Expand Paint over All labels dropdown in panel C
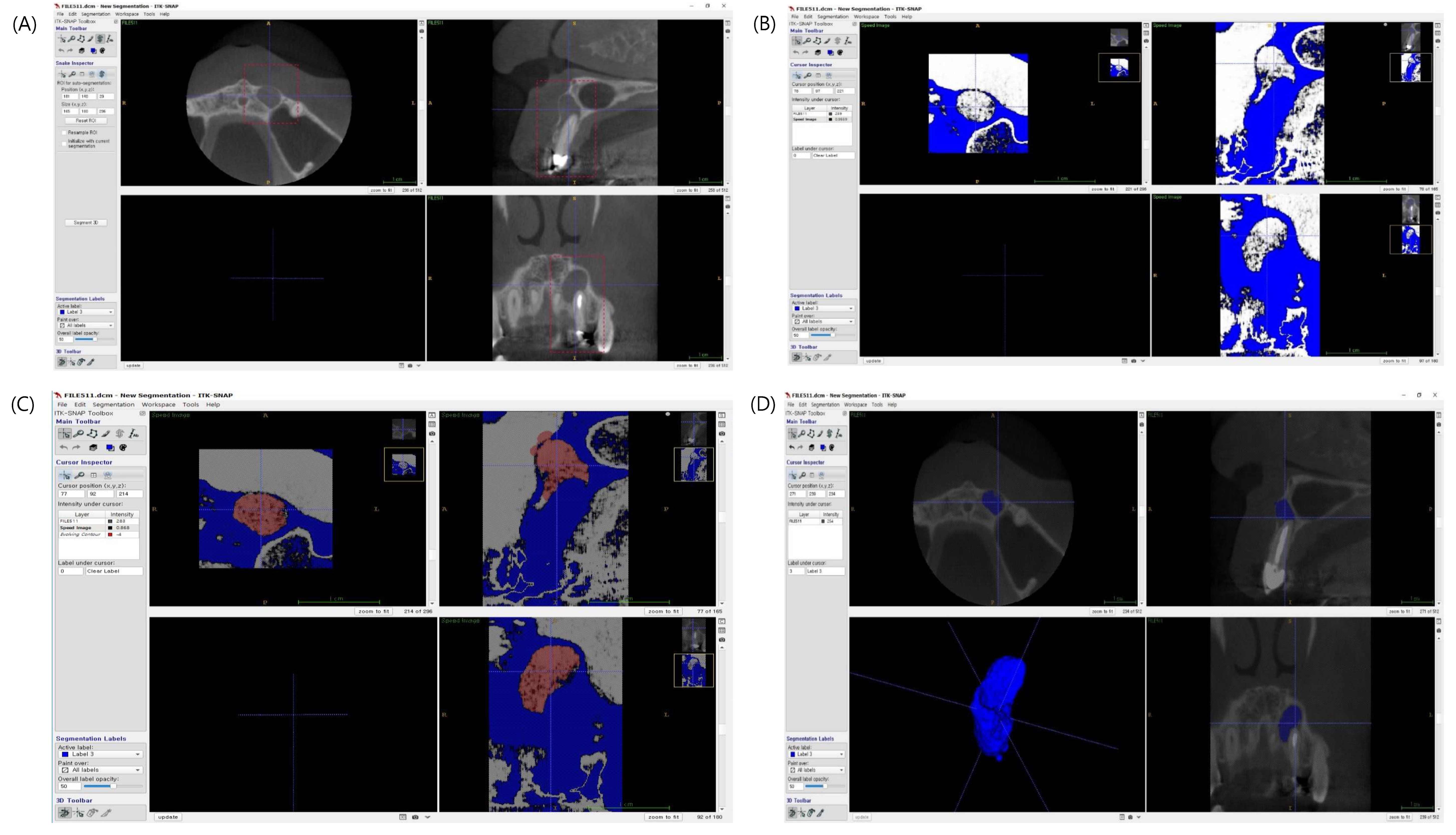The image size is (1456, 835). click(x=101, y=770)
